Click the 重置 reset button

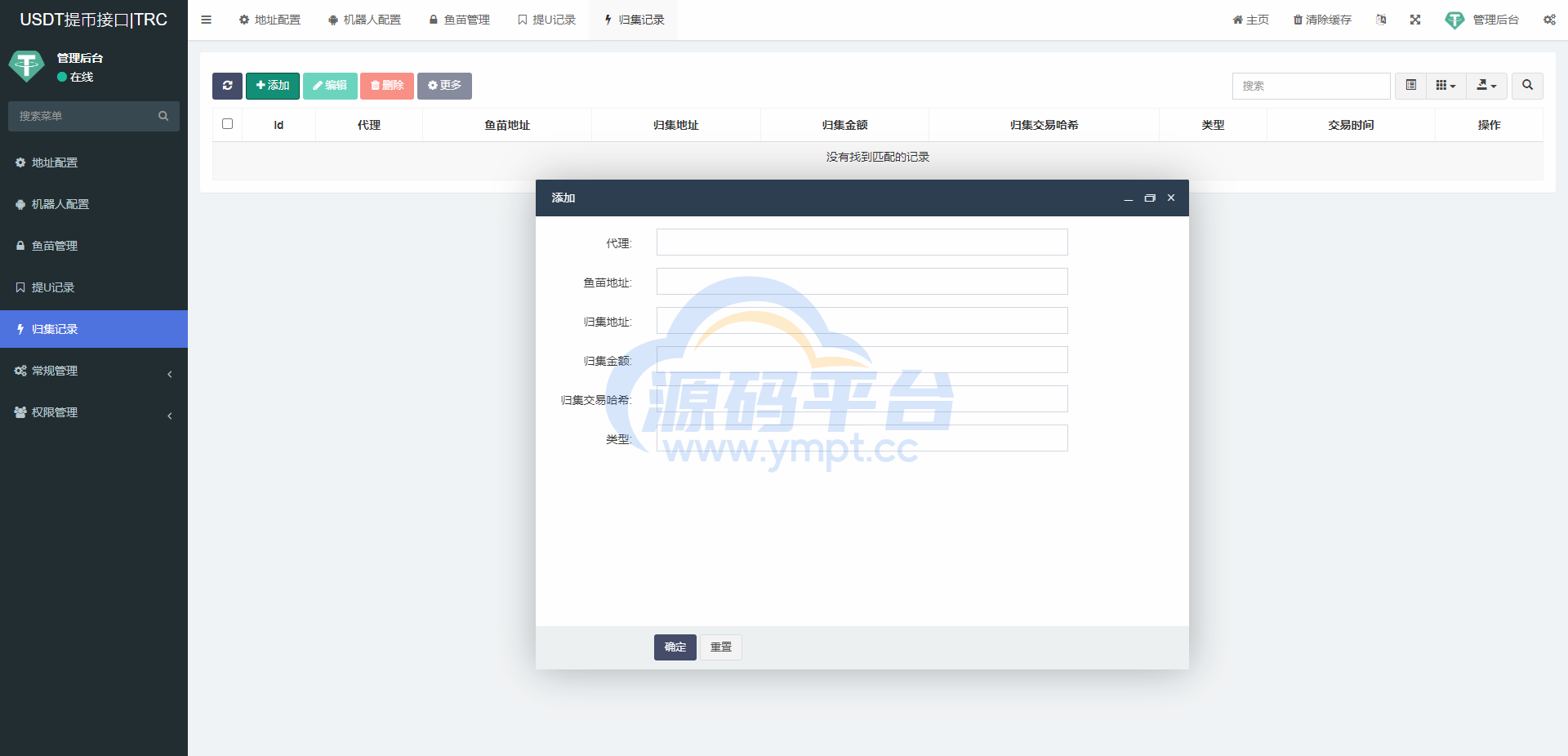(720, 647)
